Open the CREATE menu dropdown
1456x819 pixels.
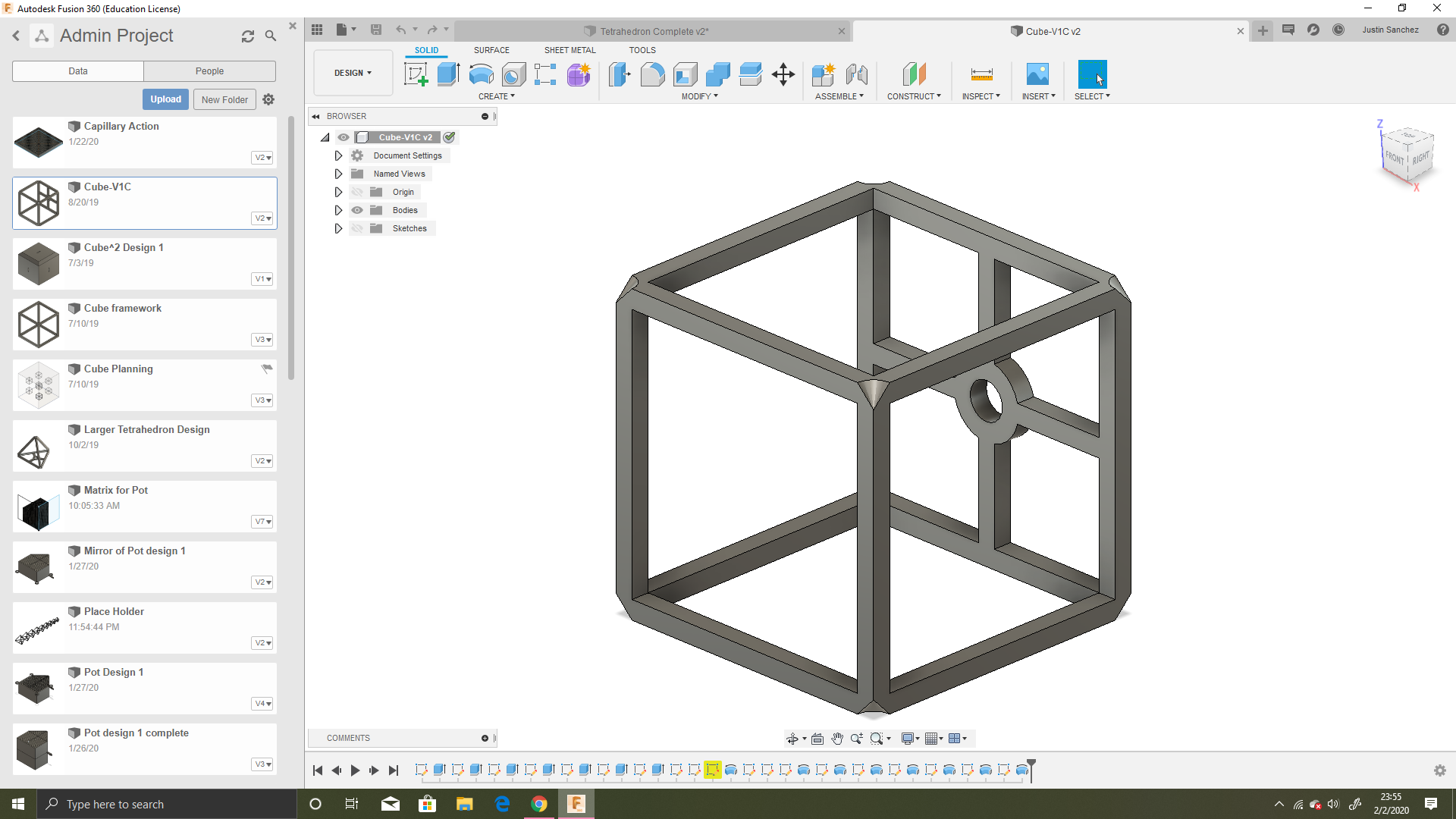pyautogui.click(x=497, y=96)
